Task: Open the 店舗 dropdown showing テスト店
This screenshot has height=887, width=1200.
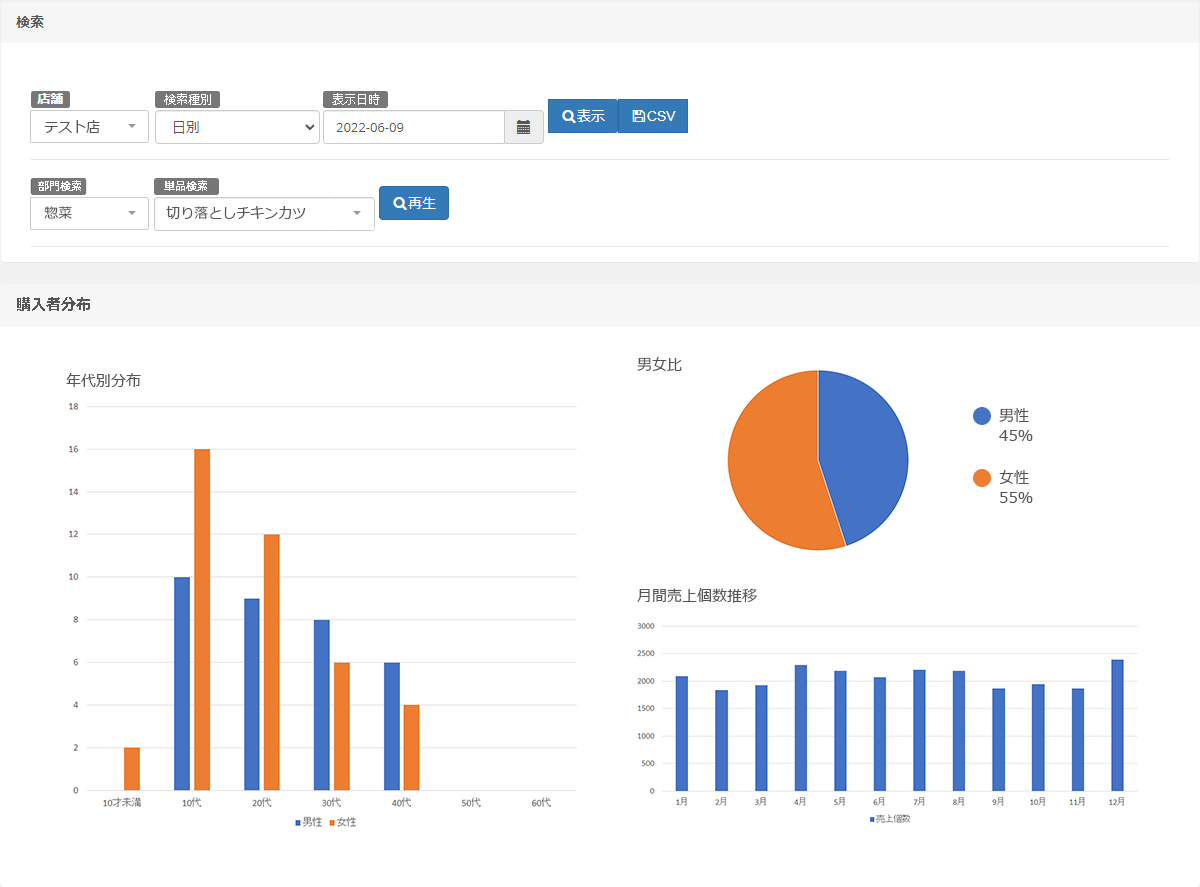Action: [90, 127]
